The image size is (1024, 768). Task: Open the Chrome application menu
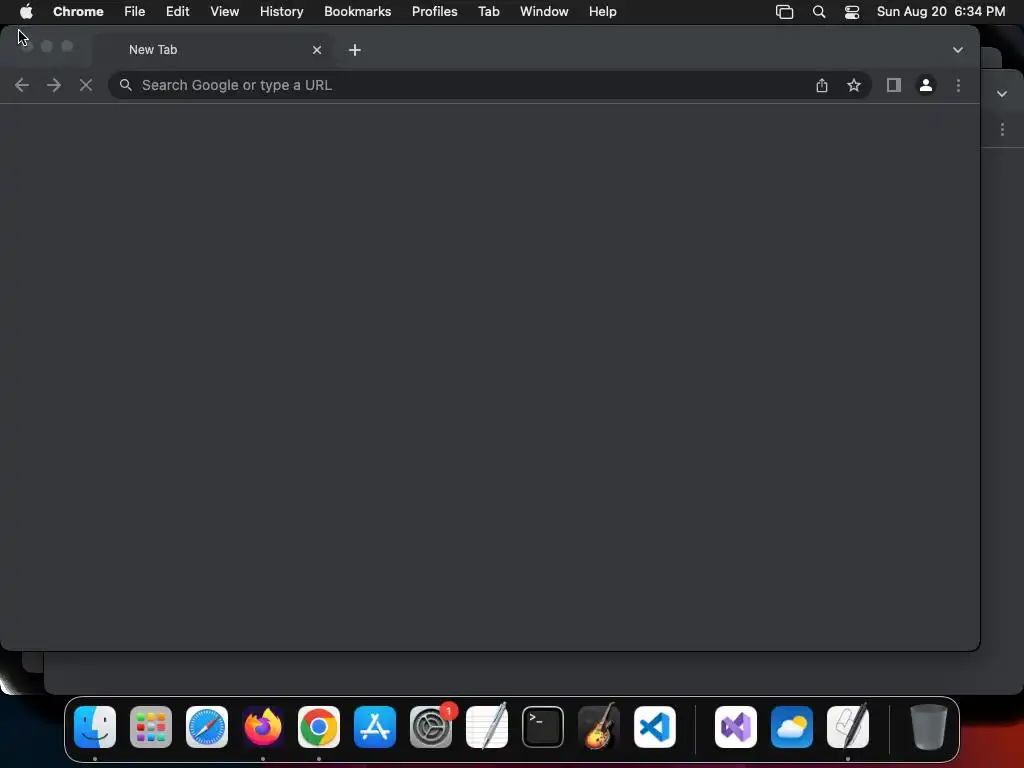click(x=78, y=11)
